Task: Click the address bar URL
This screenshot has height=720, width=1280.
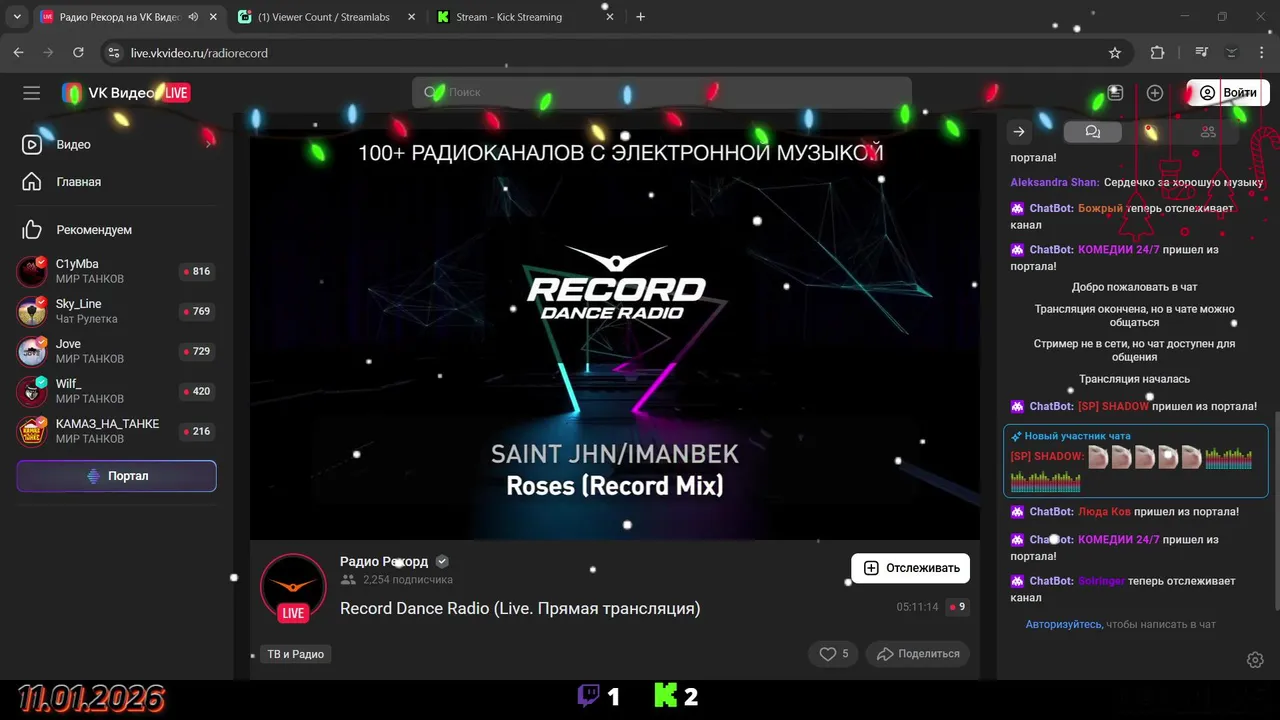Action: click(x=199, y=53)
